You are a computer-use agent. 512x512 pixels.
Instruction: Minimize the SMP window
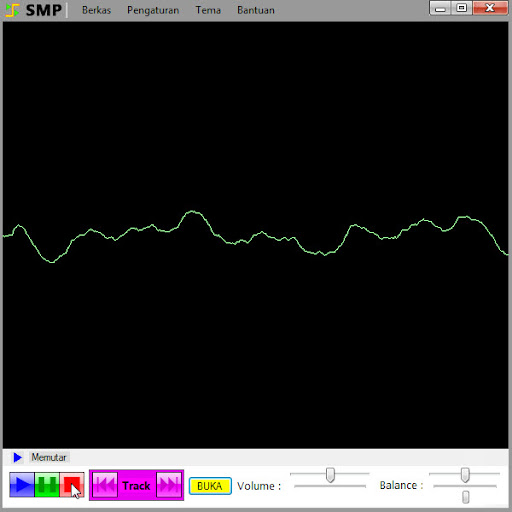[440, 8]
